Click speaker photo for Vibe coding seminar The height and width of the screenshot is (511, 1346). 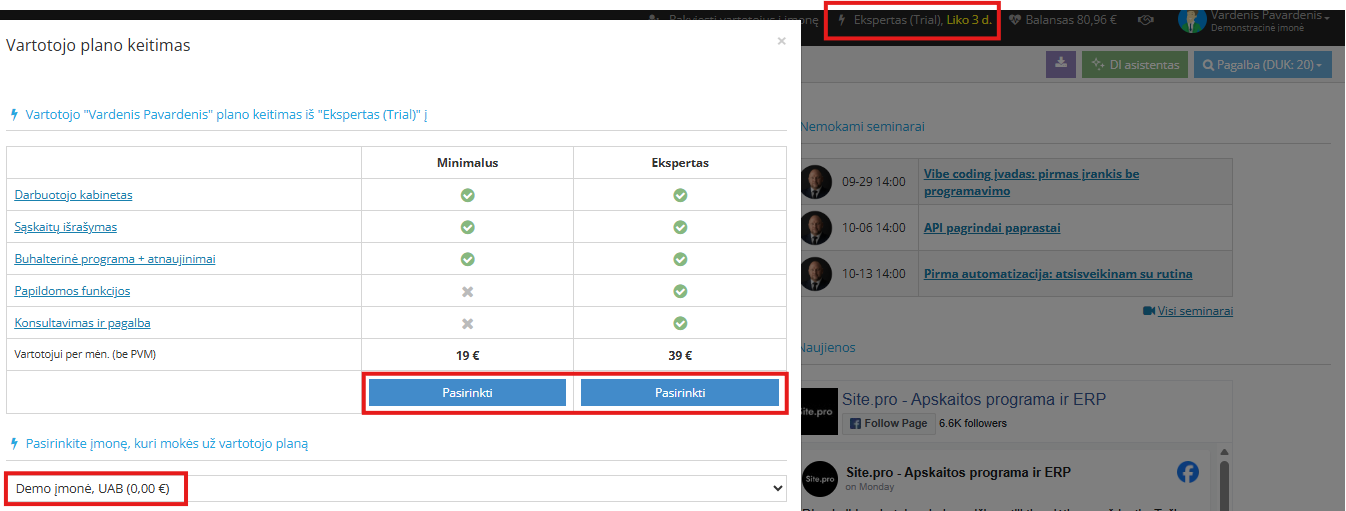point(816,181)
